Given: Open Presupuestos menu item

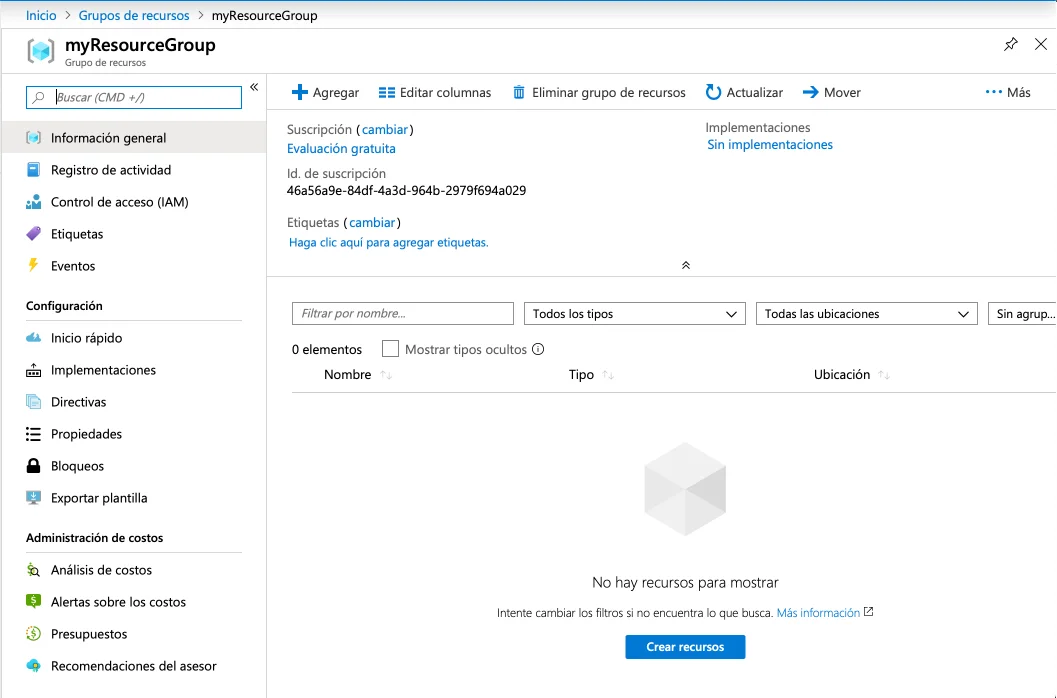Looking at the screenshot, I should coord(89,634).
